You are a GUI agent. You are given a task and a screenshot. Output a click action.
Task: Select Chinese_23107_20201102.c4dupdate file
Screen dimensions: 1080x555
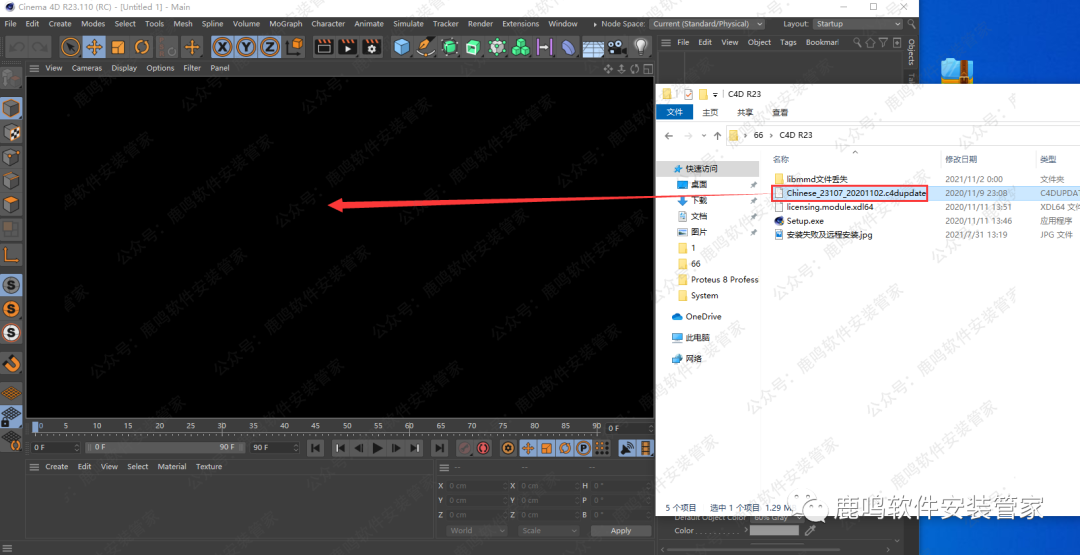click(855, 192)
